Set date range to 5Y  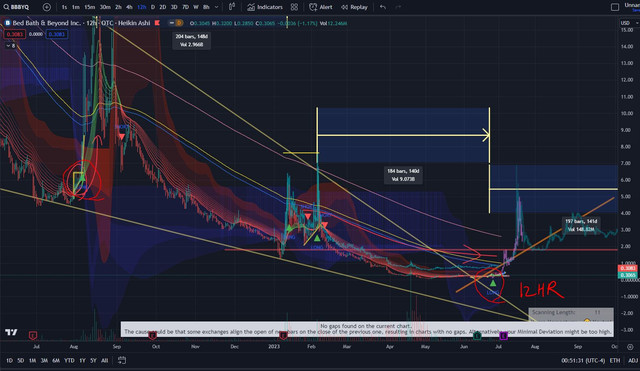coord(93,360)
